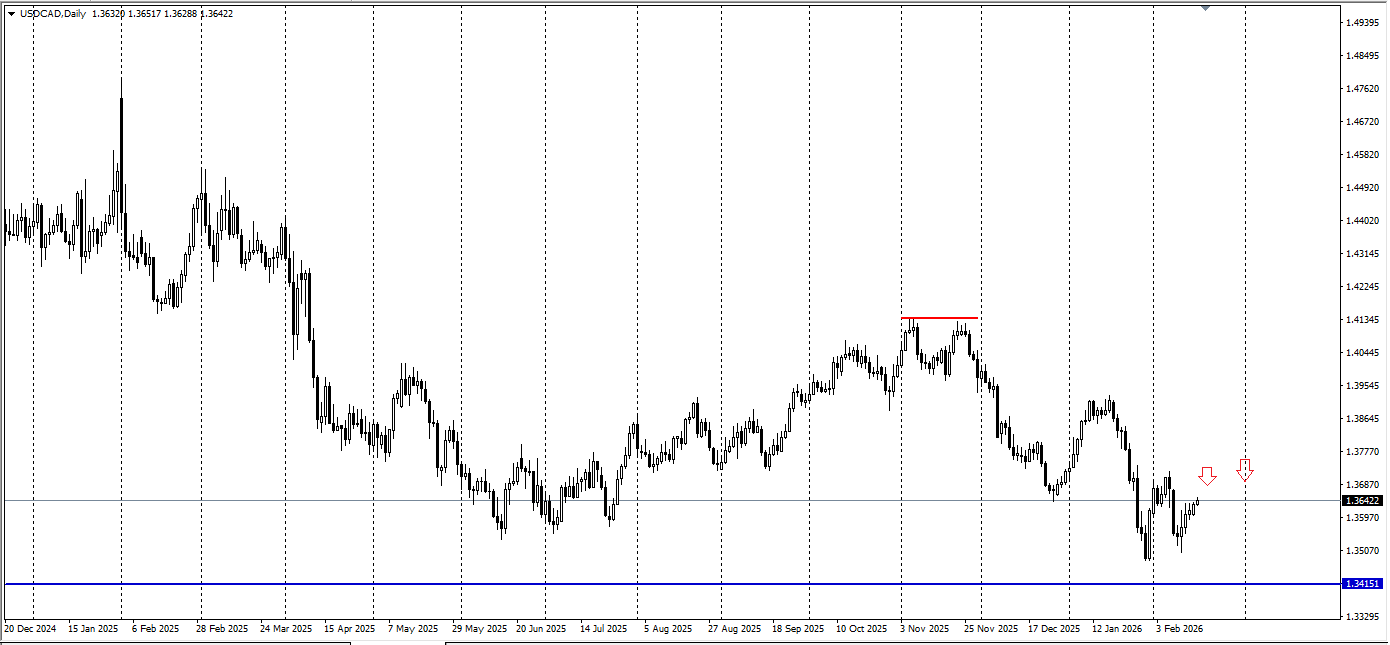Image resolution: width=1390 pixels, height=645 pixels.
Task: Click the 25 Nov 2025 date label
Action: (989, 630)
